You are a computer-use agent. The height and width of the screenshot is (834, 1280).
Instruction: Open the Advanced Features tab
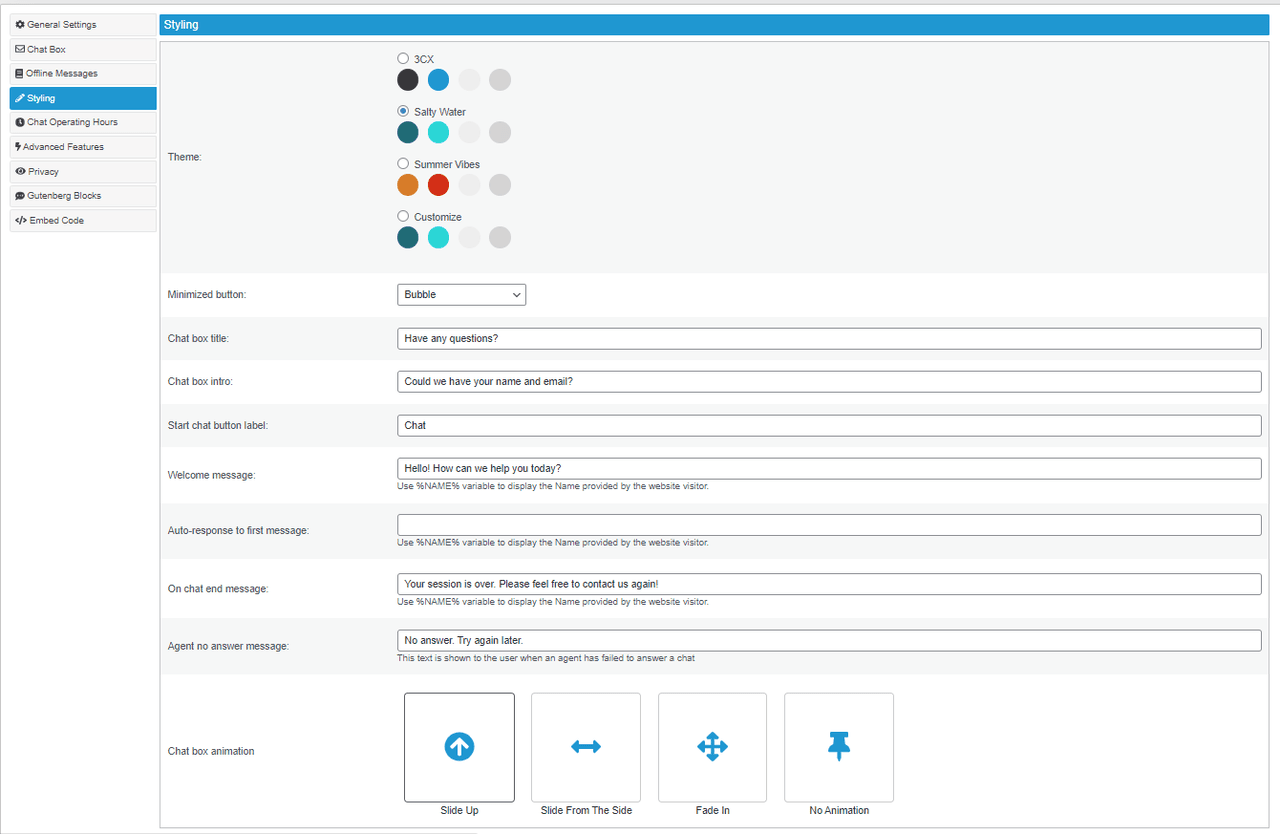point(83,147)
